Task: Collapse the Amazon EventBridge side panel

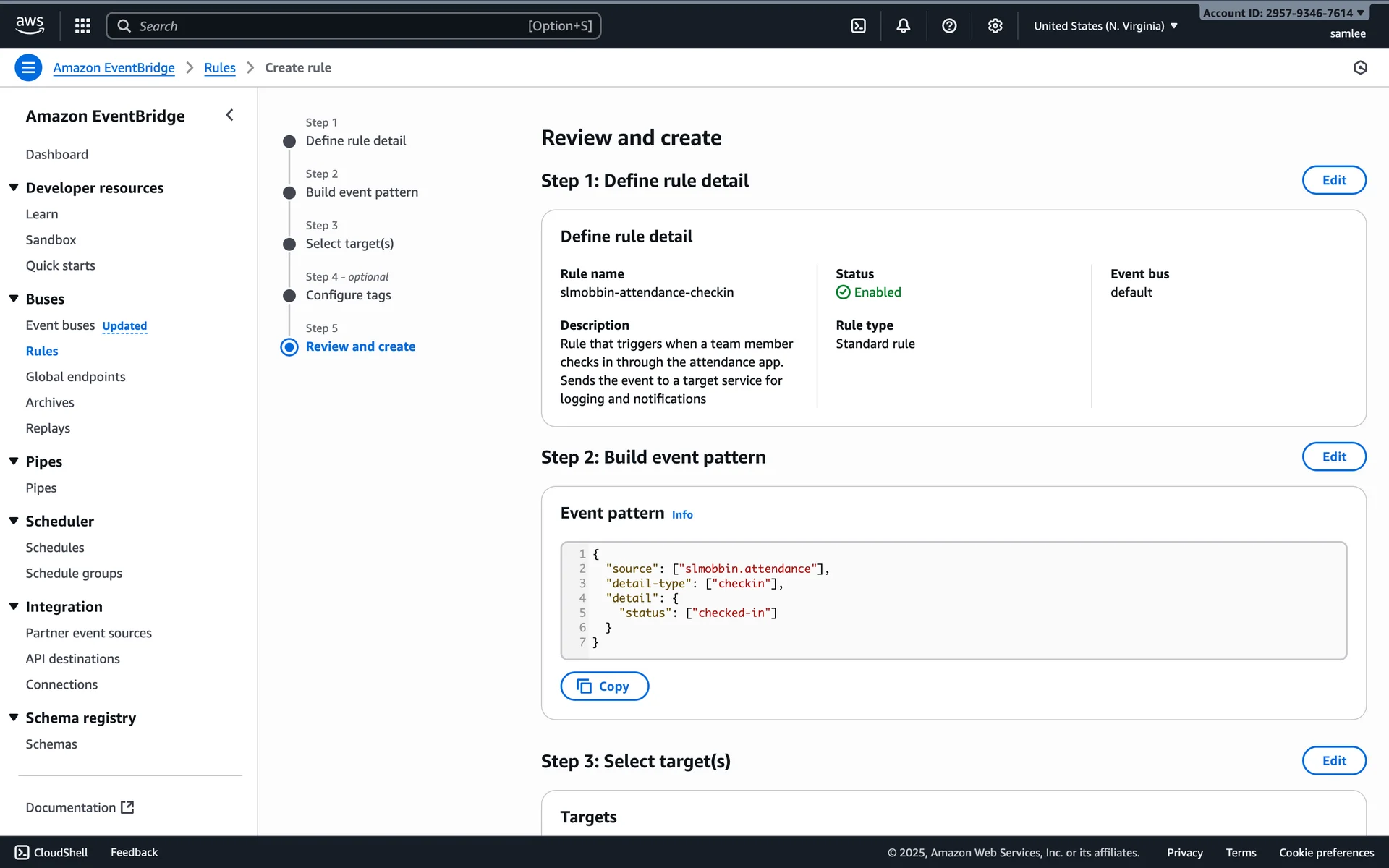Action: coord(229,115)
